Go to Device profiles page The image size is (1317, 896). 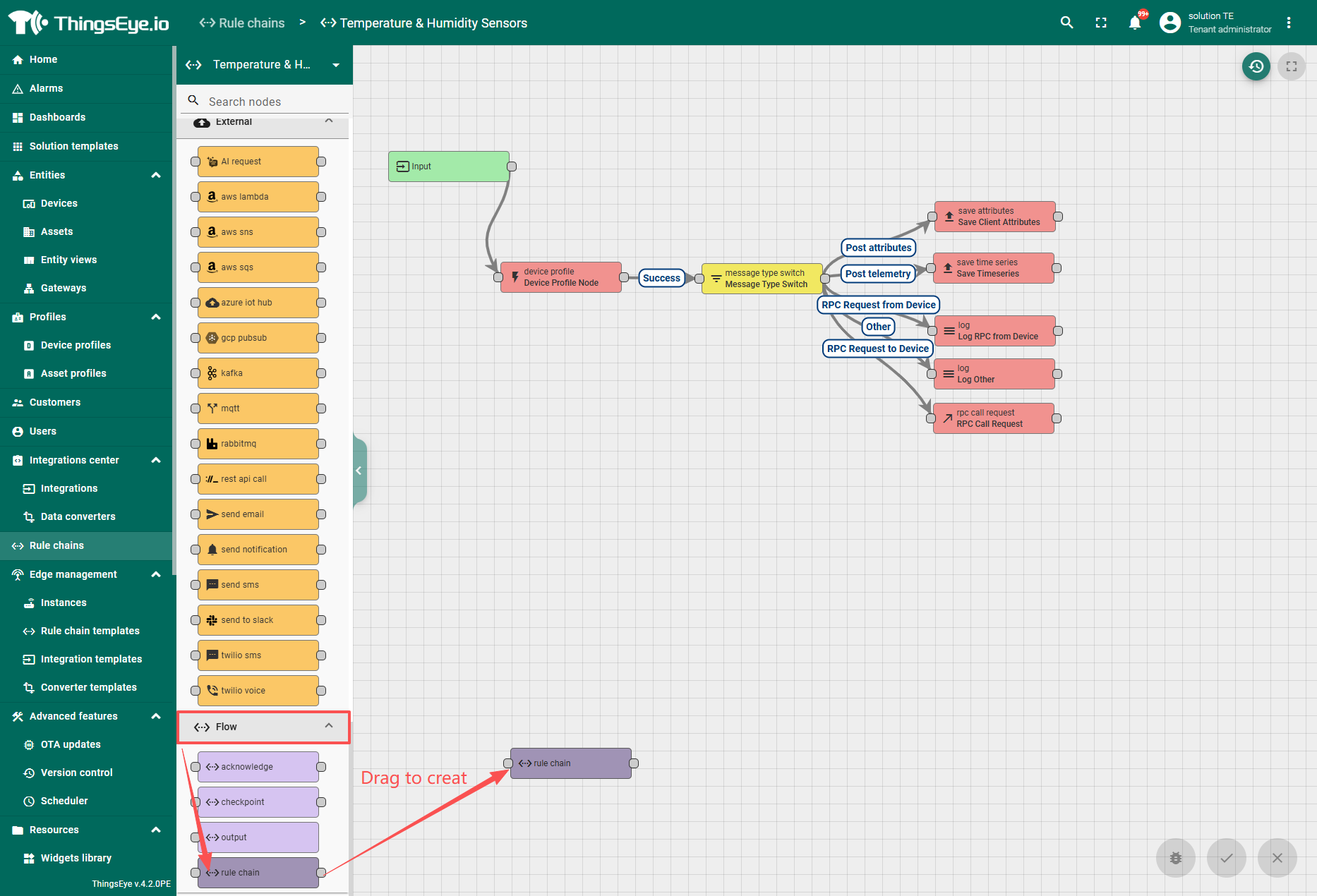point(76,345)
